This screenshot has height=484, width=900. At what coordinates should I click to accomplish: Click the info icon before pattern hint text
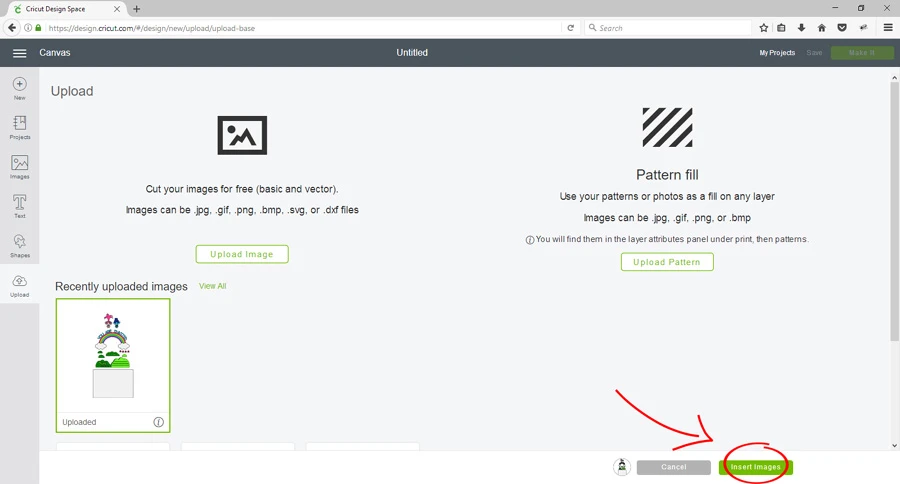[530, 240]
